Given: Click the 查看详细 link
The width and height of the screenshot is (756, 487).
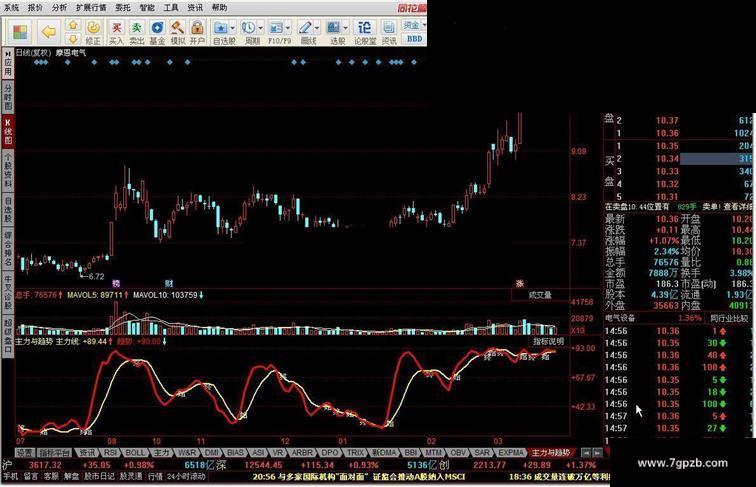Looking at the screenshot, I should click(x=737, y=207).
